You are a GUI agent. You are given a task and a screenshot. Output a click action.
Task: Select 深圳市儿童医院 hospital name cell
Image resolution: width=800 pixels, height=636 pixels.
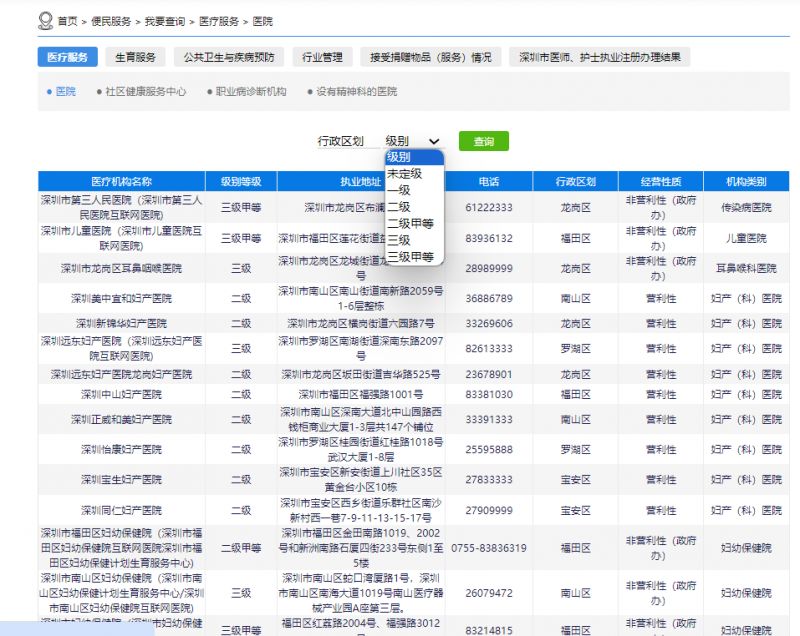121,238
